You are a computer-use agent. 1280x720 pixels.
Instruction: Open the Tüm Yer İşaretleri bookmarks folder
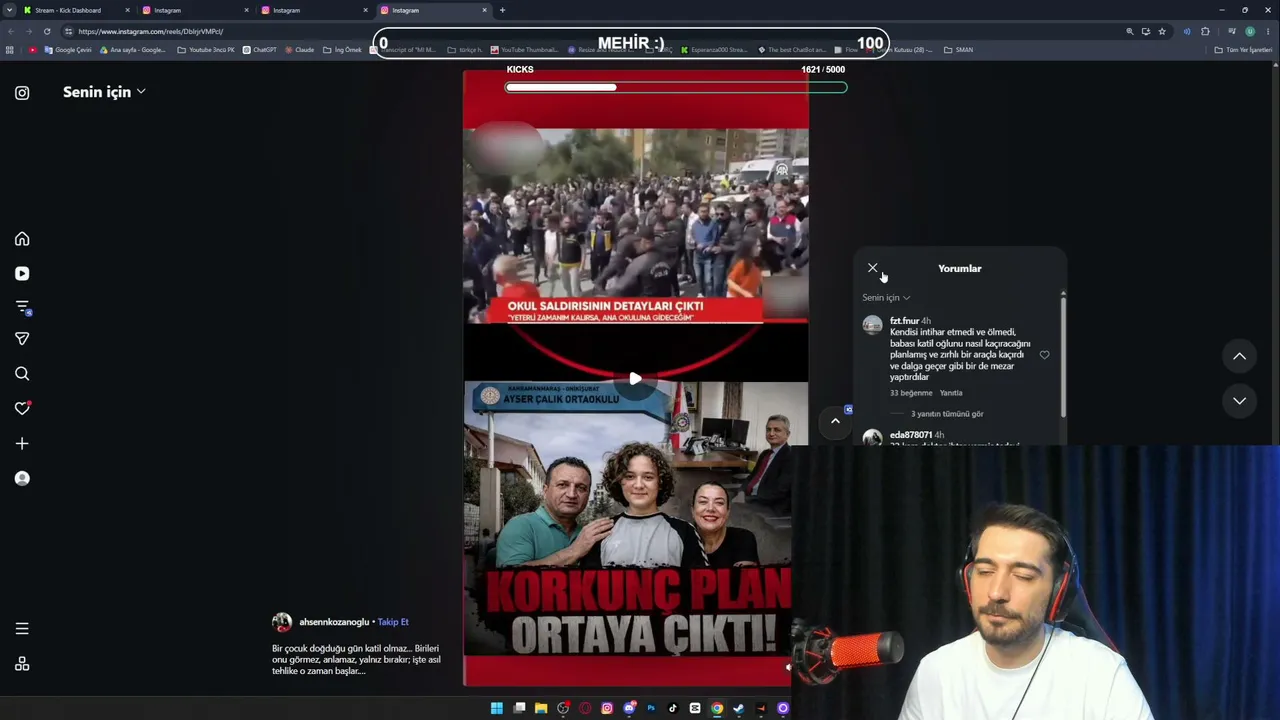[x=1243, y=50]
